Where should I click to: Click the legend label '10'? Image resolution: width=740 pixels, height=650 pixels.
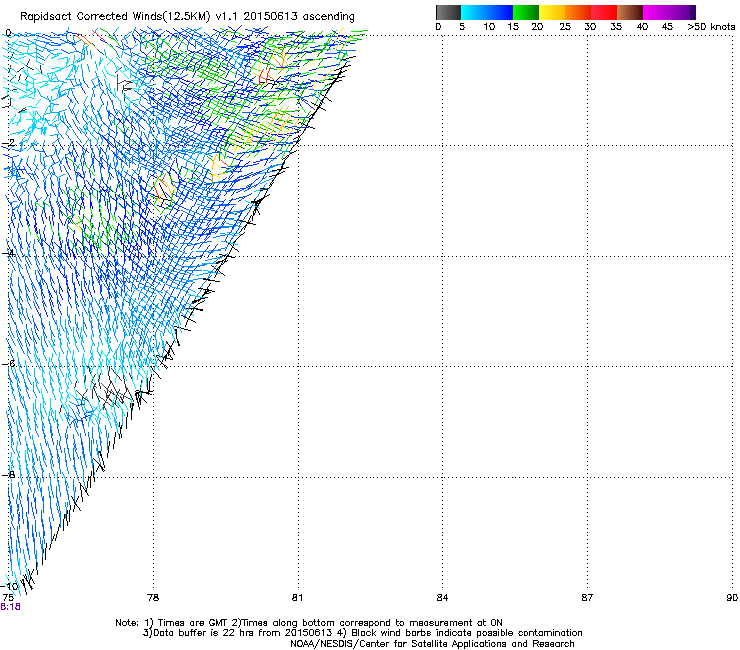(x=489, y=26)
